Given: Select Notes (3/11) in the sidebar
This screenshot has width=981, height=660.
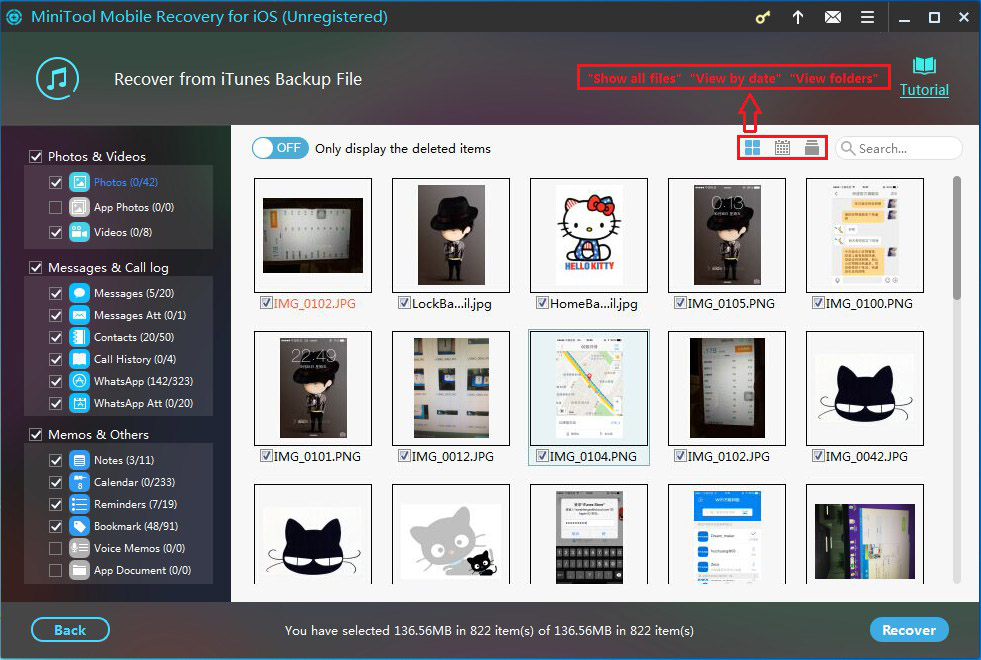Looking at the screenshot, I should (124, 460).
